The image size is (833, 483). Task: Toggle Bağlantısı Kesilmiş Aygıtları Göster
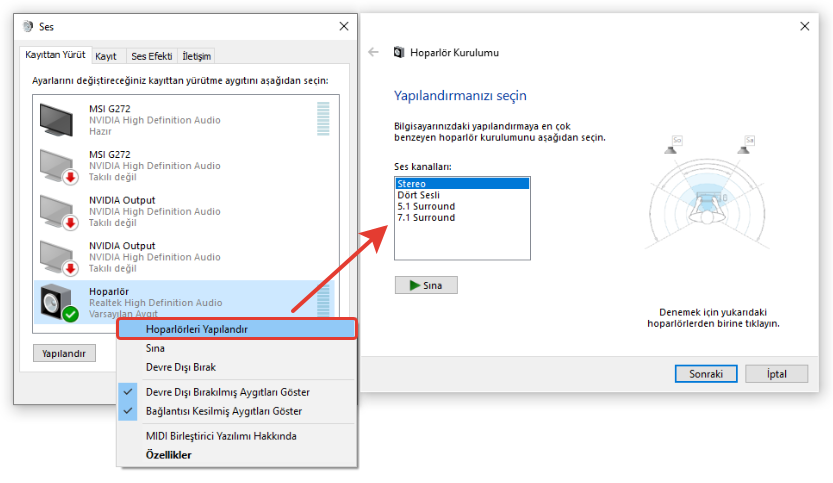pyautogui.click(x=223, y=411)
